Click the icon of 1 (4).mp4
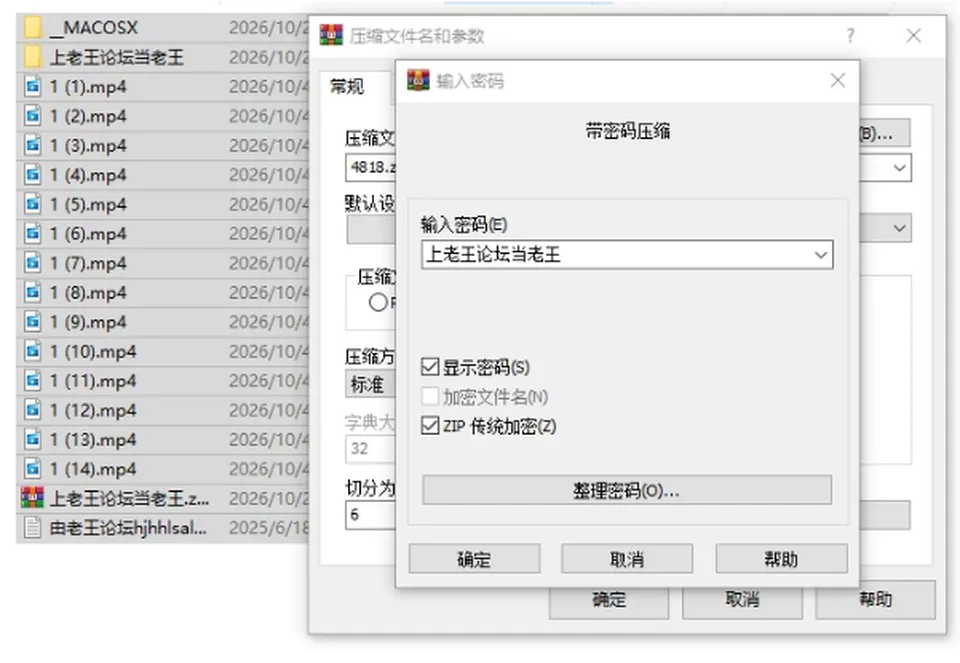Screen dimensions: 960x663 tap(32, 174)
